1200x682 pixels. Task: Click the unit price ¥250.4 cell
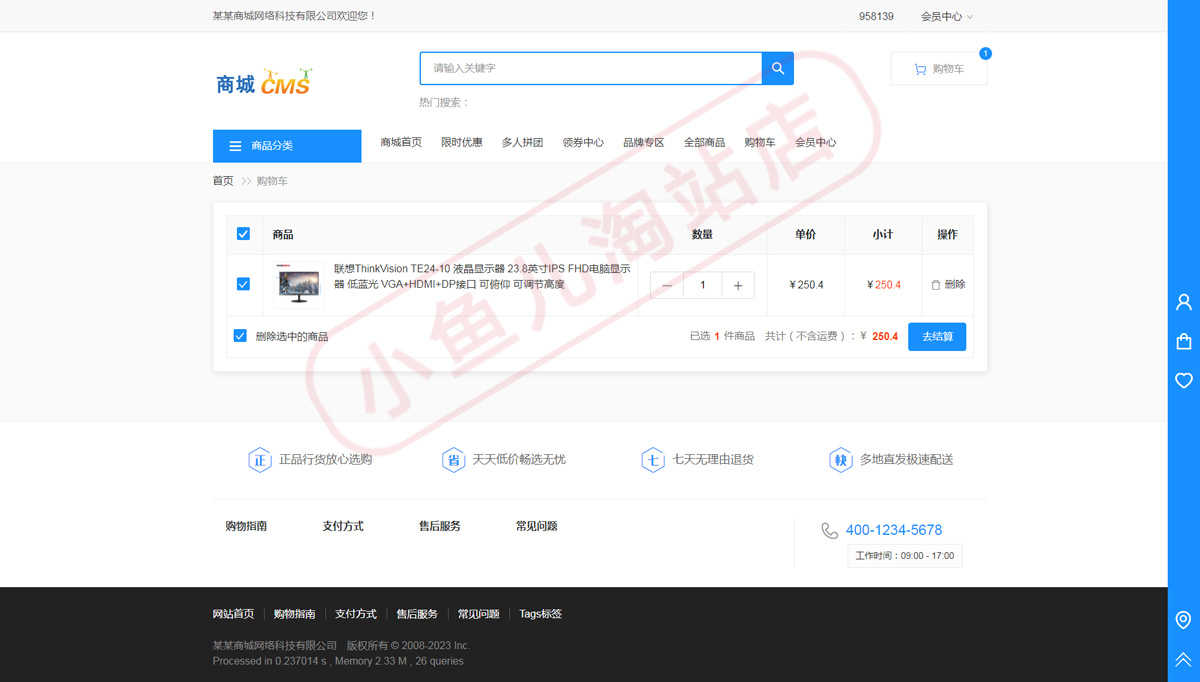[x=806, y=285]
